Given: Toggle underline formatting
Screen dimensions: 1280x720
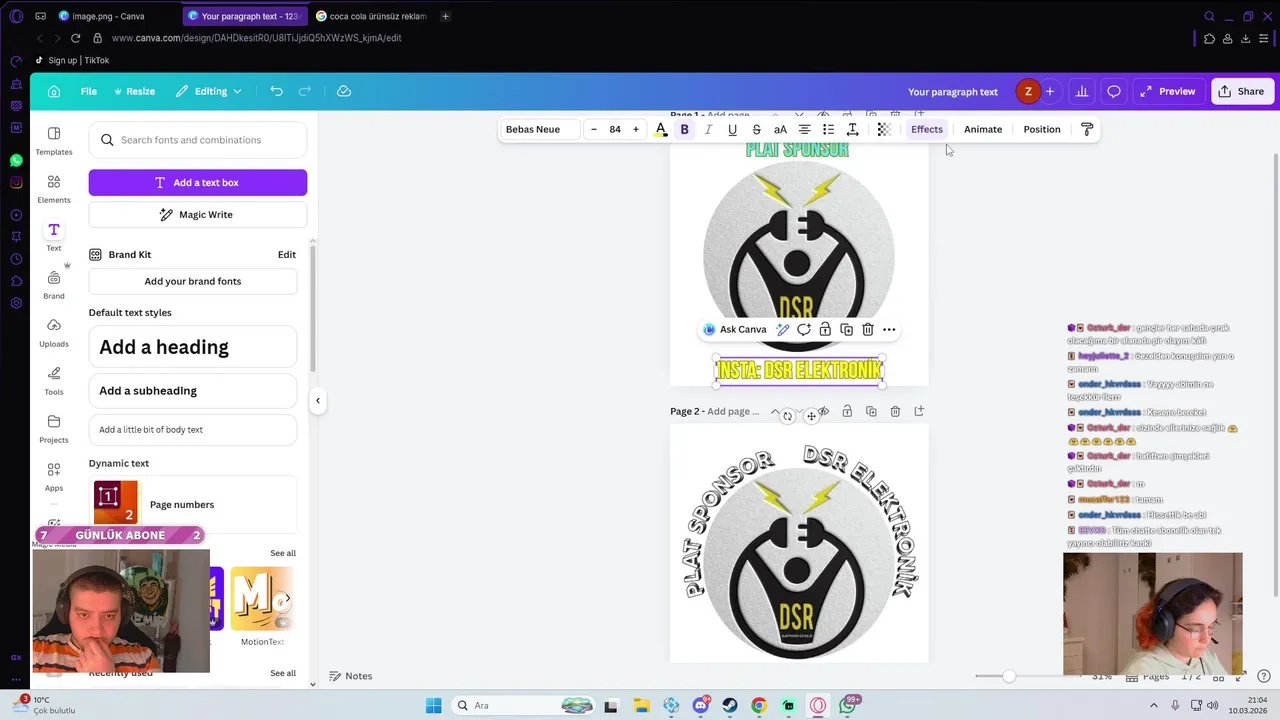Looking at the screenshot, I should tap(733, 129).
